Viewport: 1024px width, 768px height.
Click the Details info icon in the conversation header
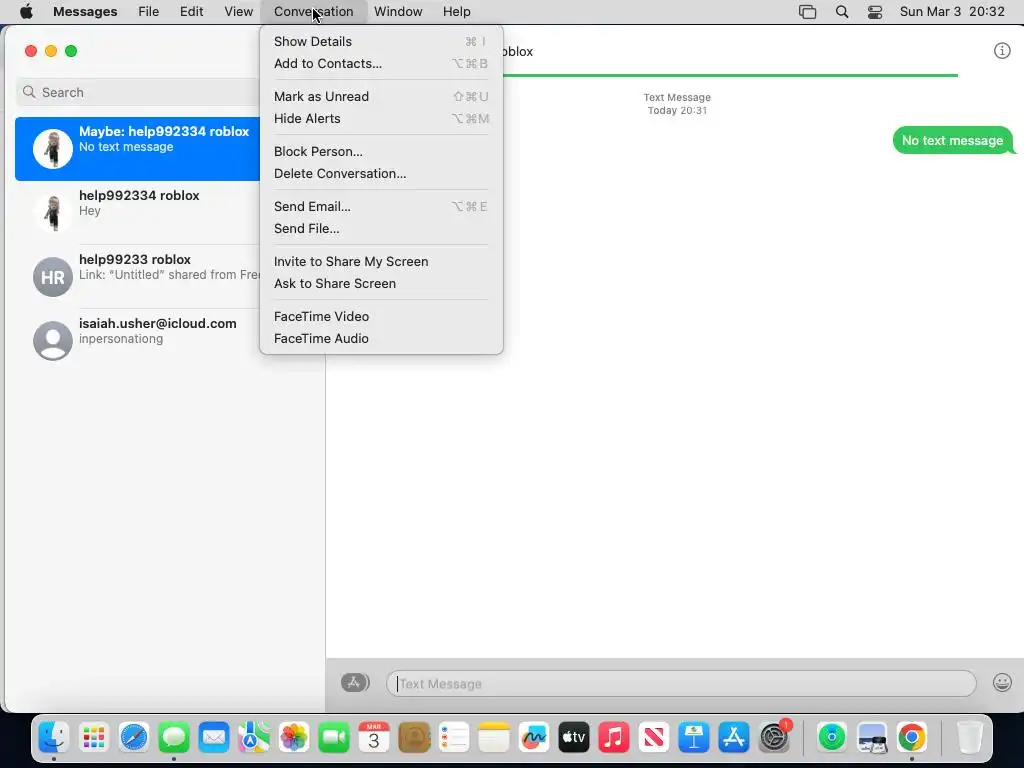click(x=1002, y=51)
